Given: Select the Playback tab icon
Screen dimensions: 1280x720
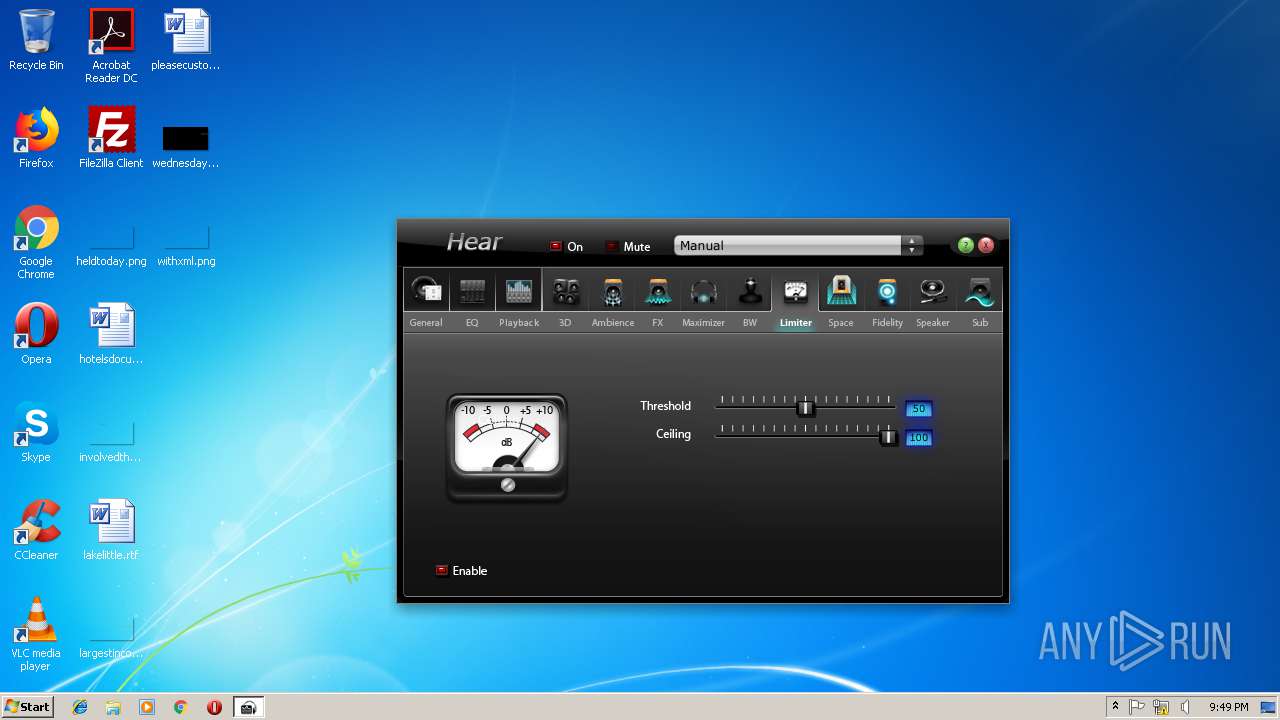Looking at the screenshot, I should click(x=518, y=291).
